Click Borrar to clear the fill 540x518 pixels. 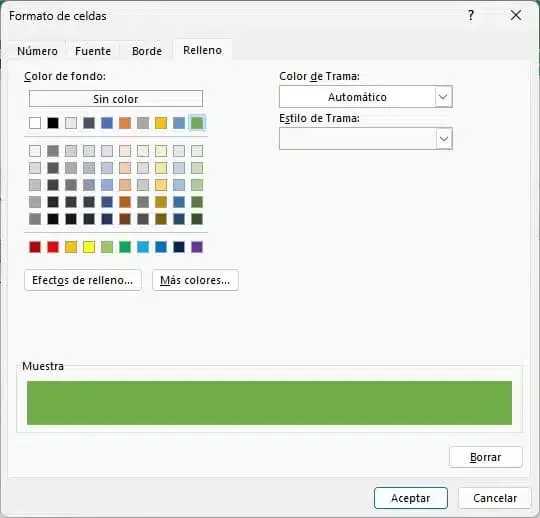(486, 457)
